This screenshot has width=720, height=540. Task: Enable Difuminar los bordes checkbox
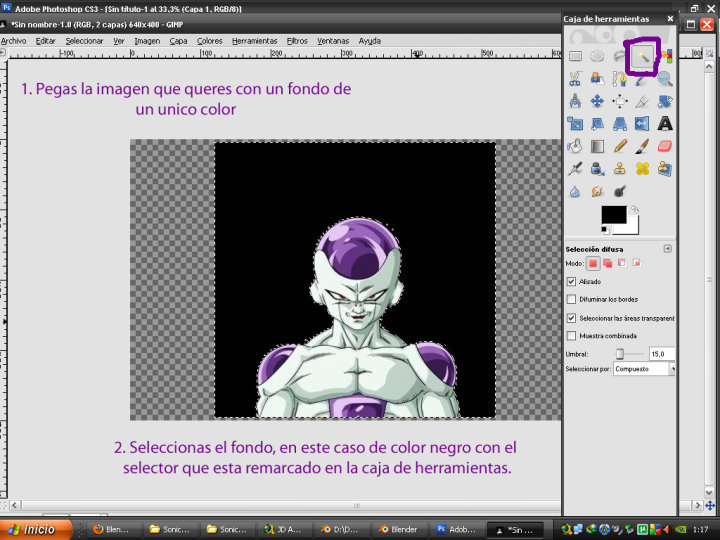(571, 299)
